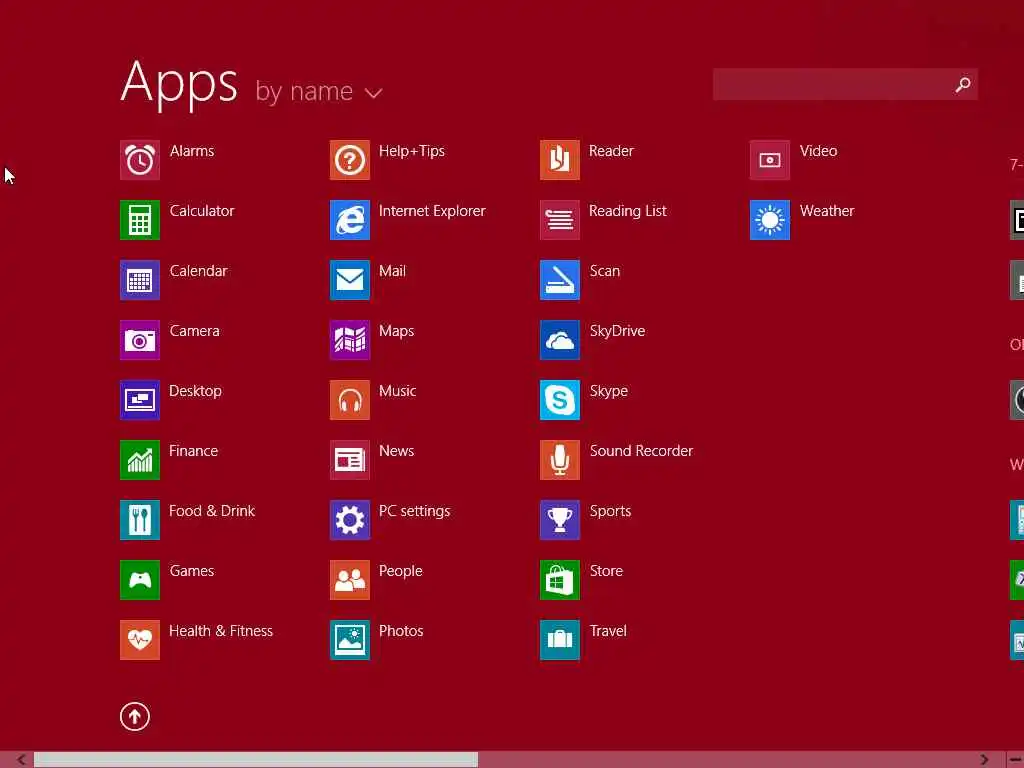Viewport: 1024px width, 768px height.
Task: Open the Video app icon
Action: (x=770, y=160)
